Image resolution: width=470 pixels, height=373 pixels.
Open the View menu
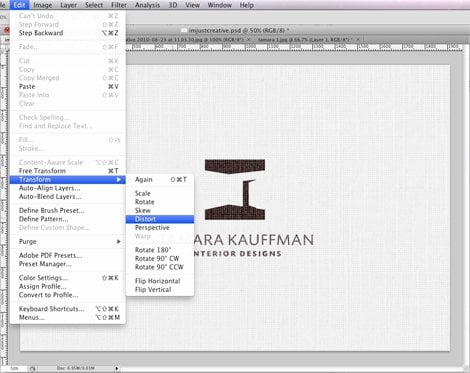(x=192, y=5)
